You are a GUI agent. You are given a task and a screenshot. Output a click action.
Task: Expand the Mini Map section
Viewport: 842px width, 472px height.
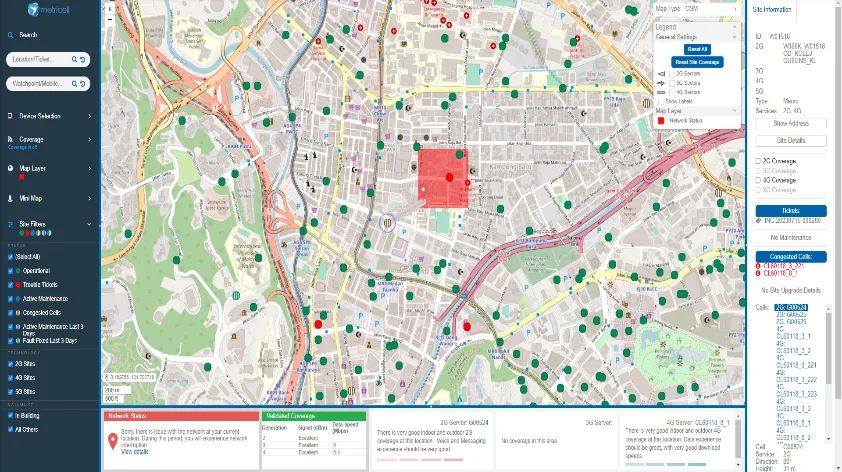[x=90, y=198]
